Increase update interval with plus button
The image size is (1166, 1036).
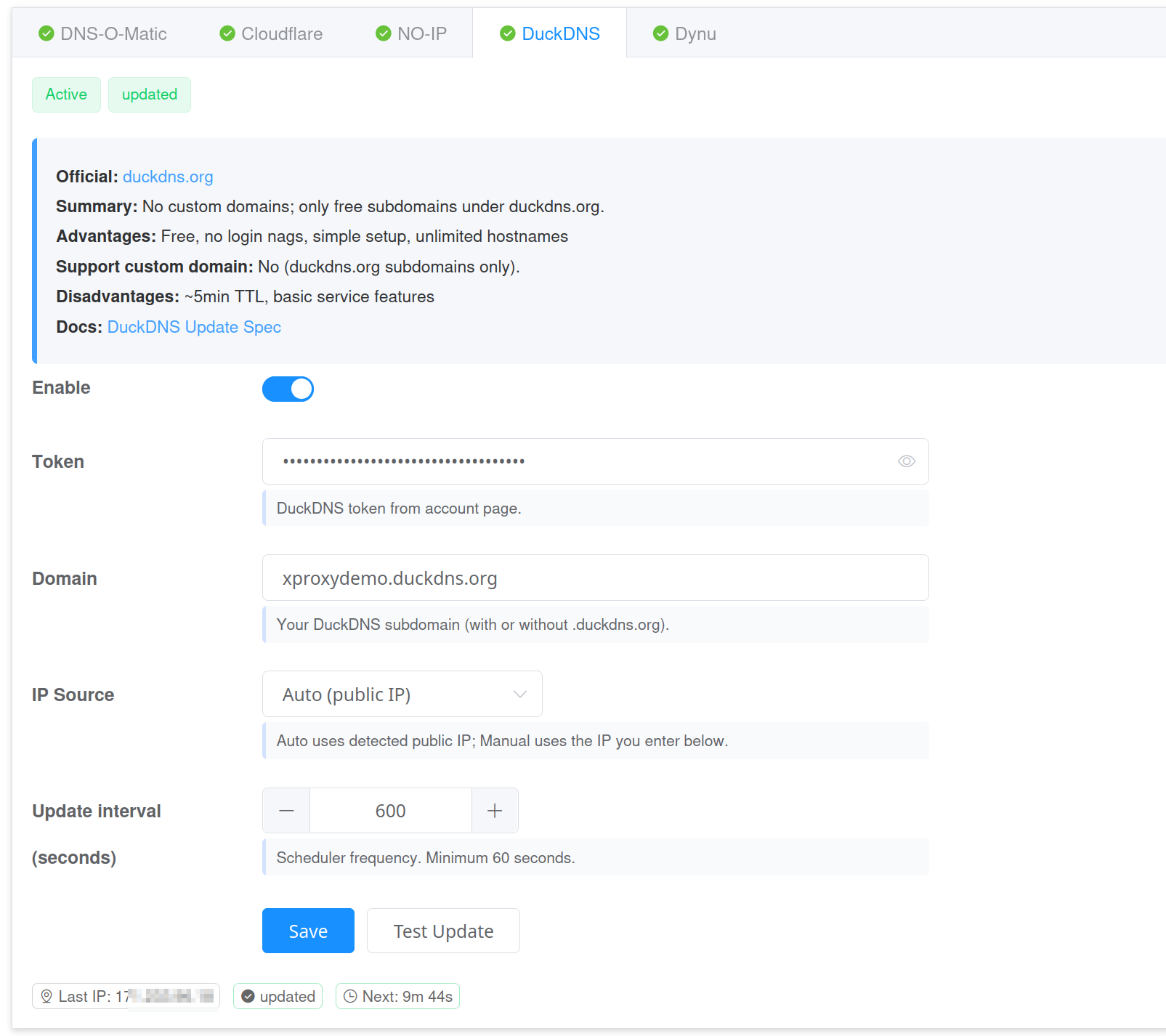495,811
